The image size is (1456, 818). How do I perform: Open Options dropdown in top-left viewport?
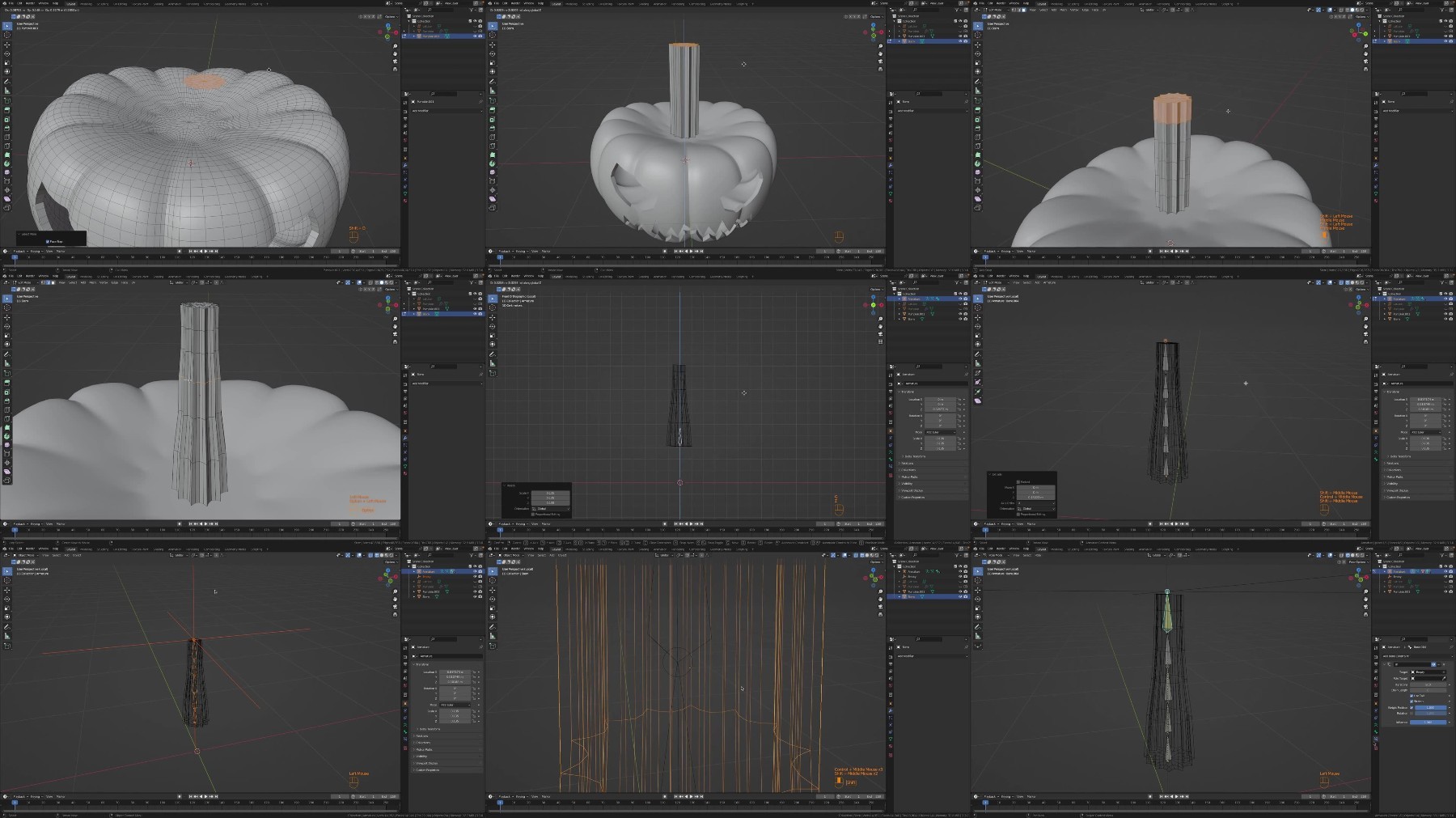pos(392,17)
